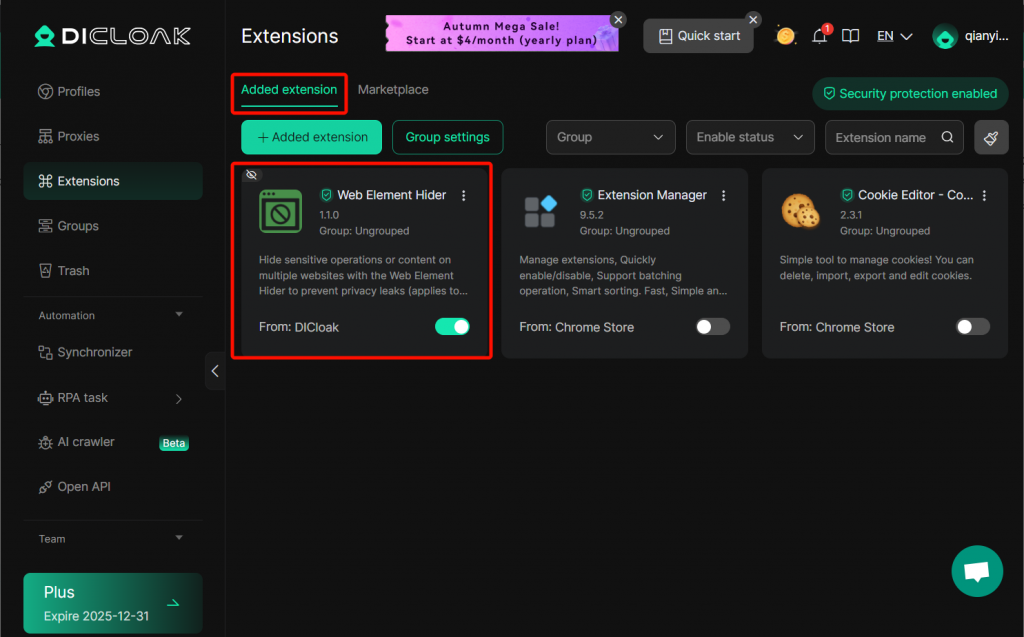This screenshot has width=1024, height=637.
Task: Open Extension Manager three-dot menu
Action: 723,196
